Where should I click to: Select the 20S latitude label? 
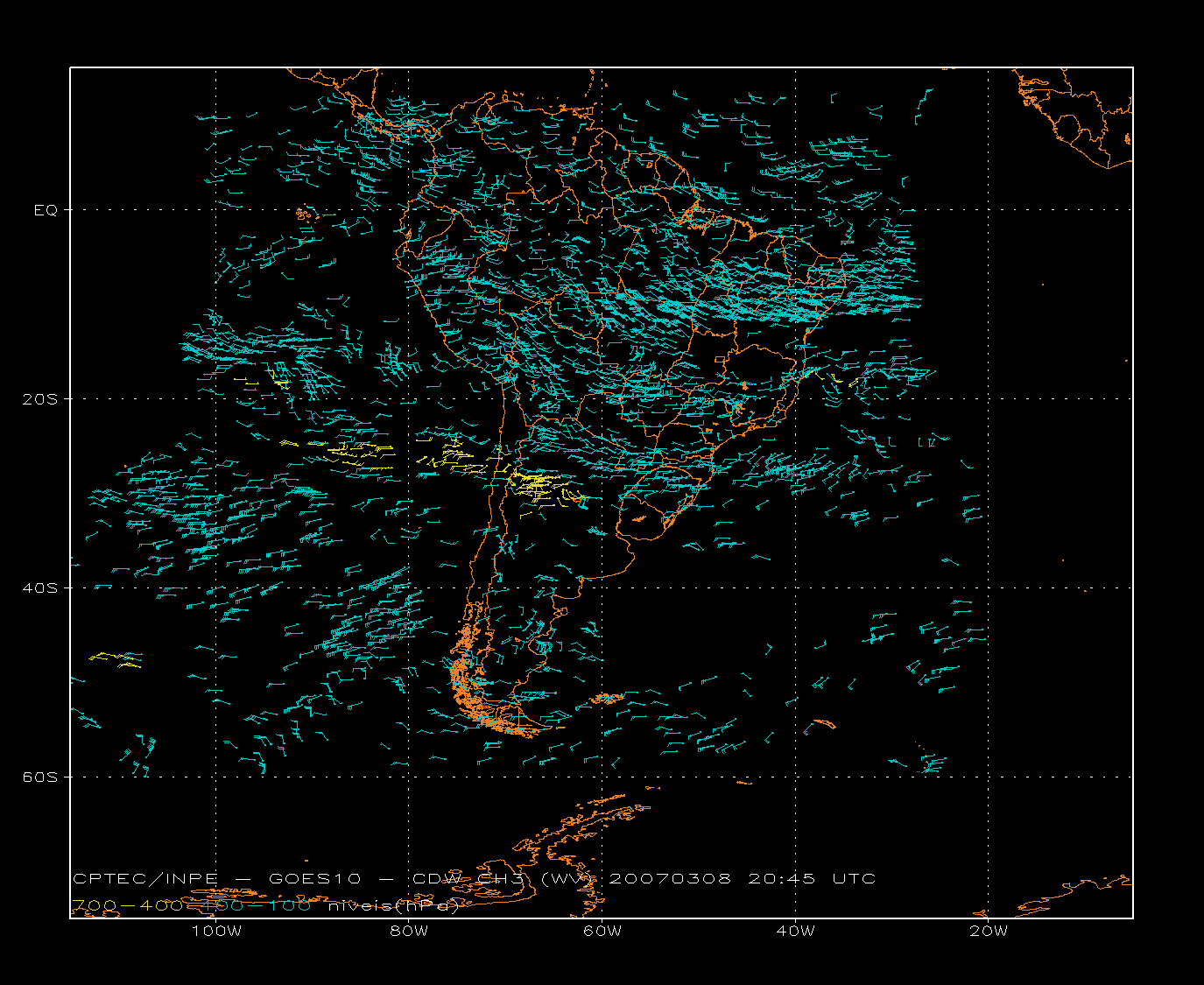click(x=42, y=398)
